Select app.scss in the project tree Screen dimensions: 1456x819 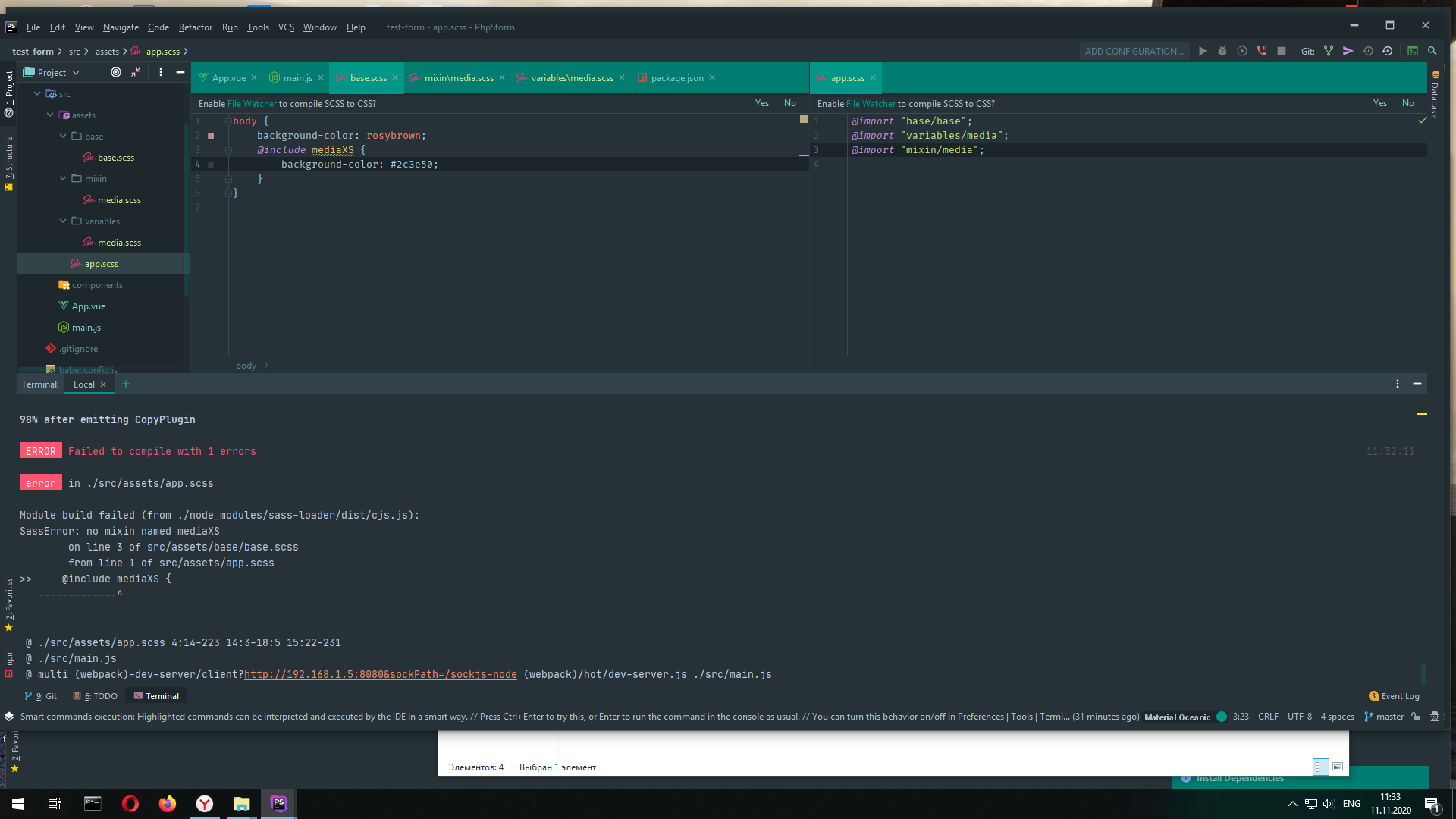click(x=102, y=264)
